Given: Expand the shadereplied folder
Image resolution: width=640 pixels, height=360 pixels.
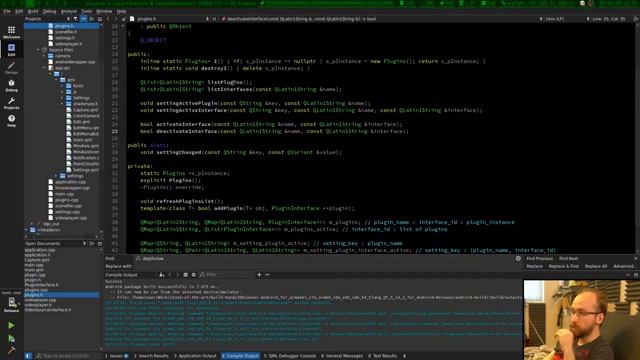Looking at the screenshot, I should click(x=62, y=104).
